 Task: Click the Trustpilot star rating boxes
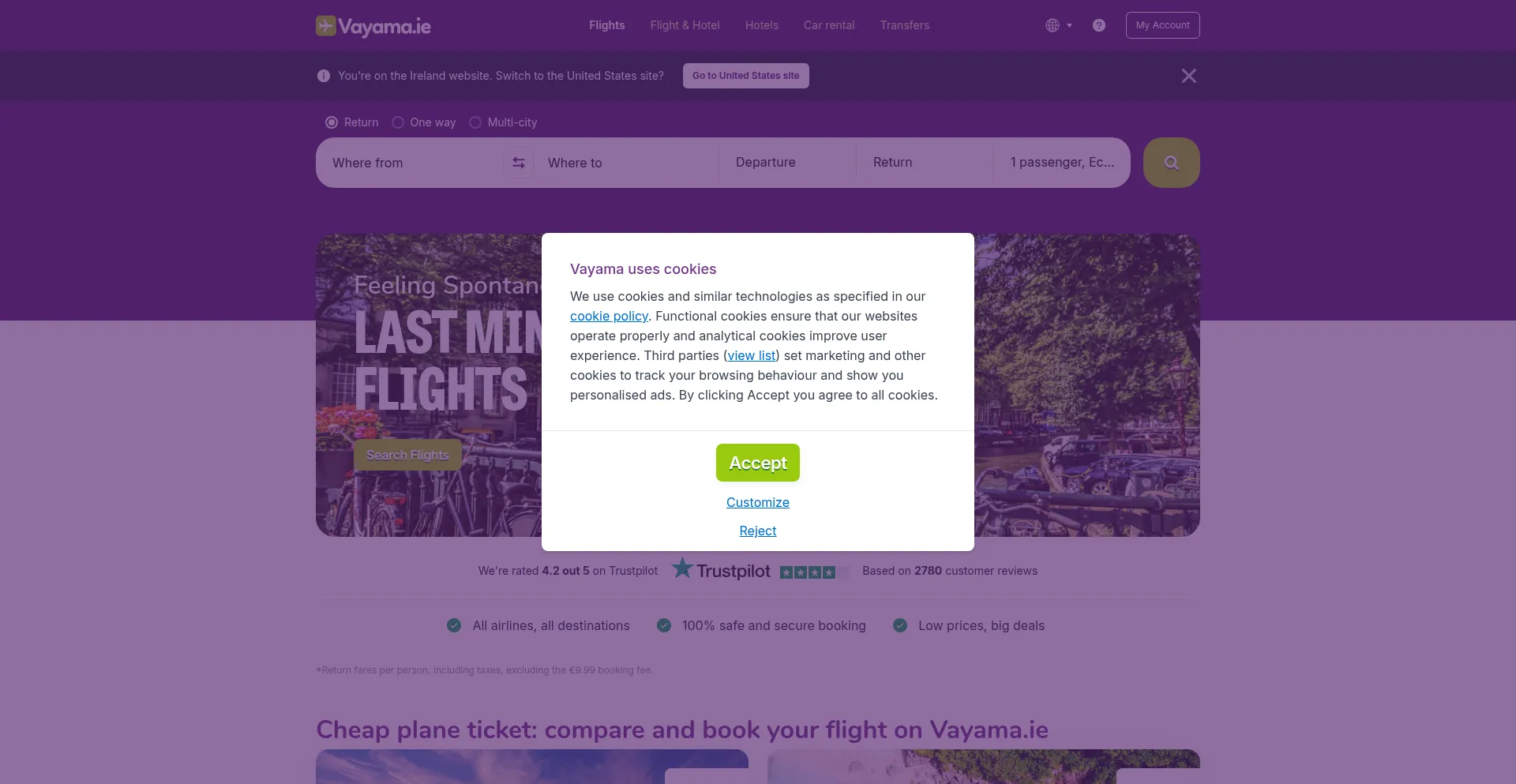[814, 572]
